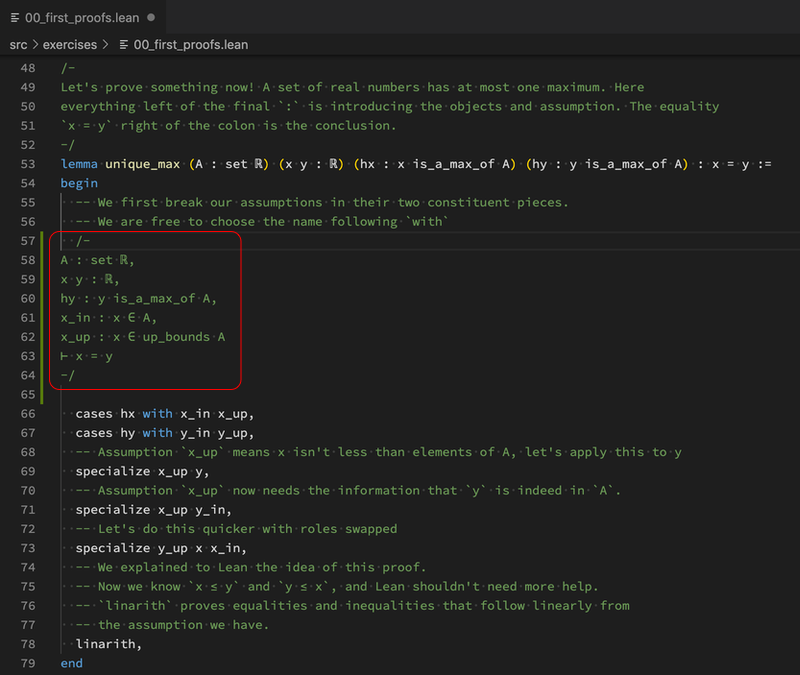Screen dimensions: 800x675
Task: Click the unsaved dot on 00_first_proofs.lean tab
Action: click(x=151, y=17)
